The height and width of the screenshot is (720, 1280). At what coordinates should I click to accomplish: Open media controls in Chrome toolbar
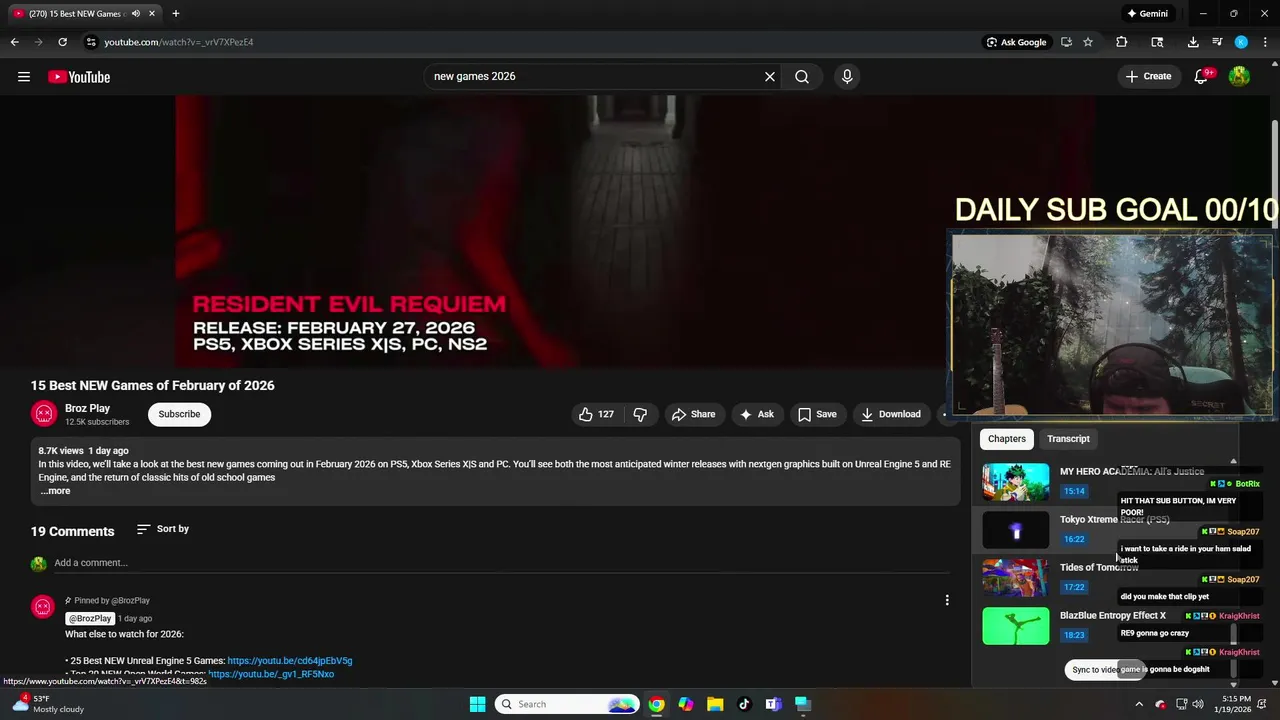tap(1217, 42)
